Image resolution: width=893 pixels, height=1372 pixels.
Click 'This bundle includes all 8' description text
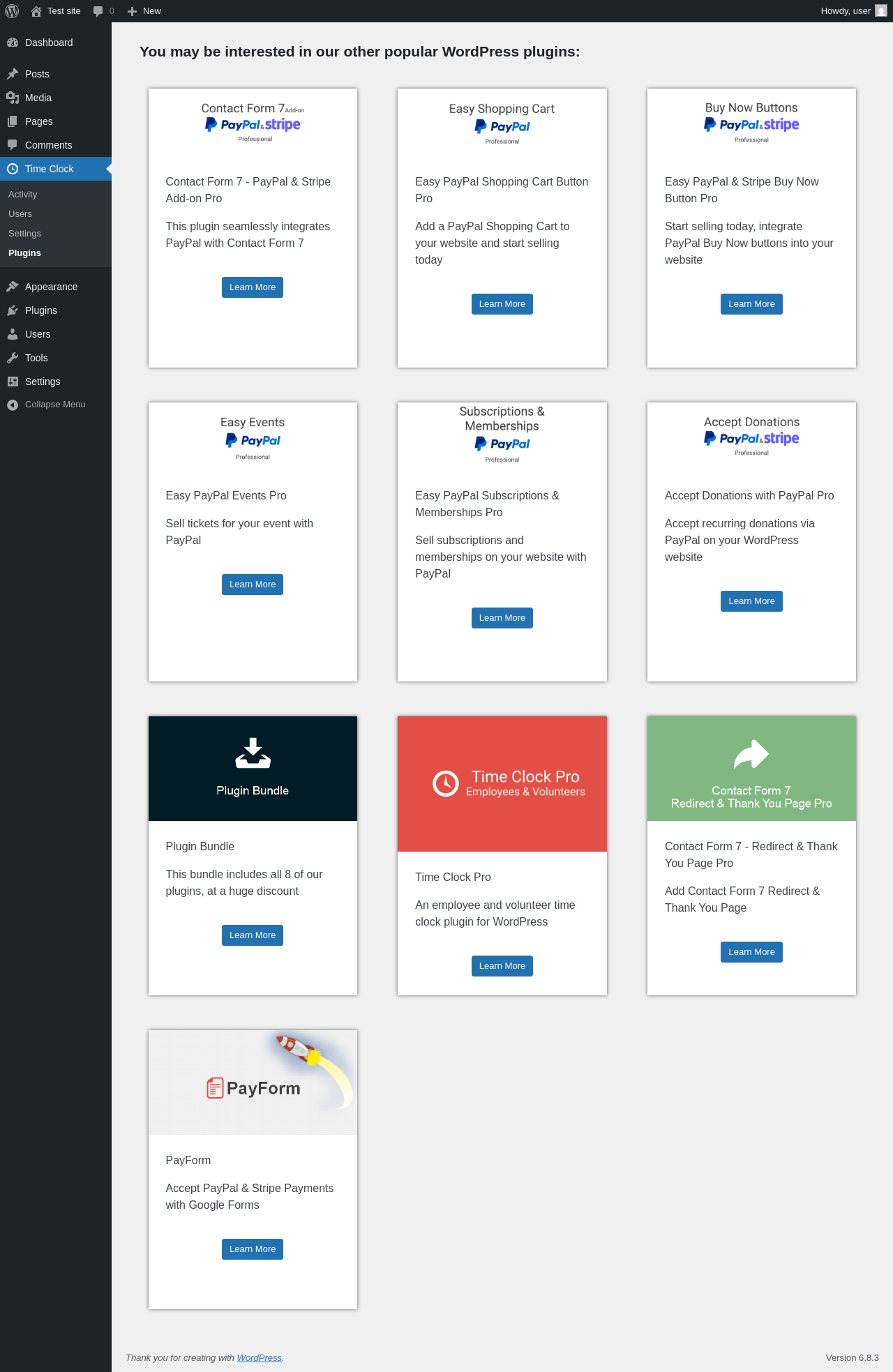point(244,882)
